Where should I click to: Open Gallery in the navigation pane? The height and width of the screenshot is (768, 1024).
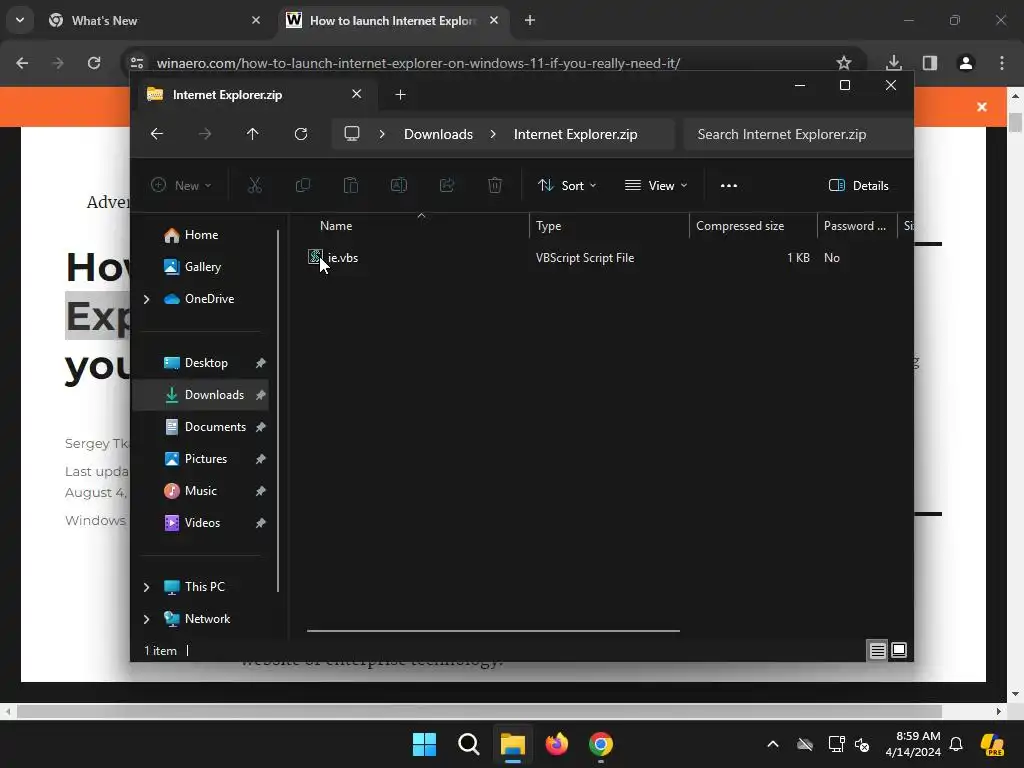pos(200,266)
